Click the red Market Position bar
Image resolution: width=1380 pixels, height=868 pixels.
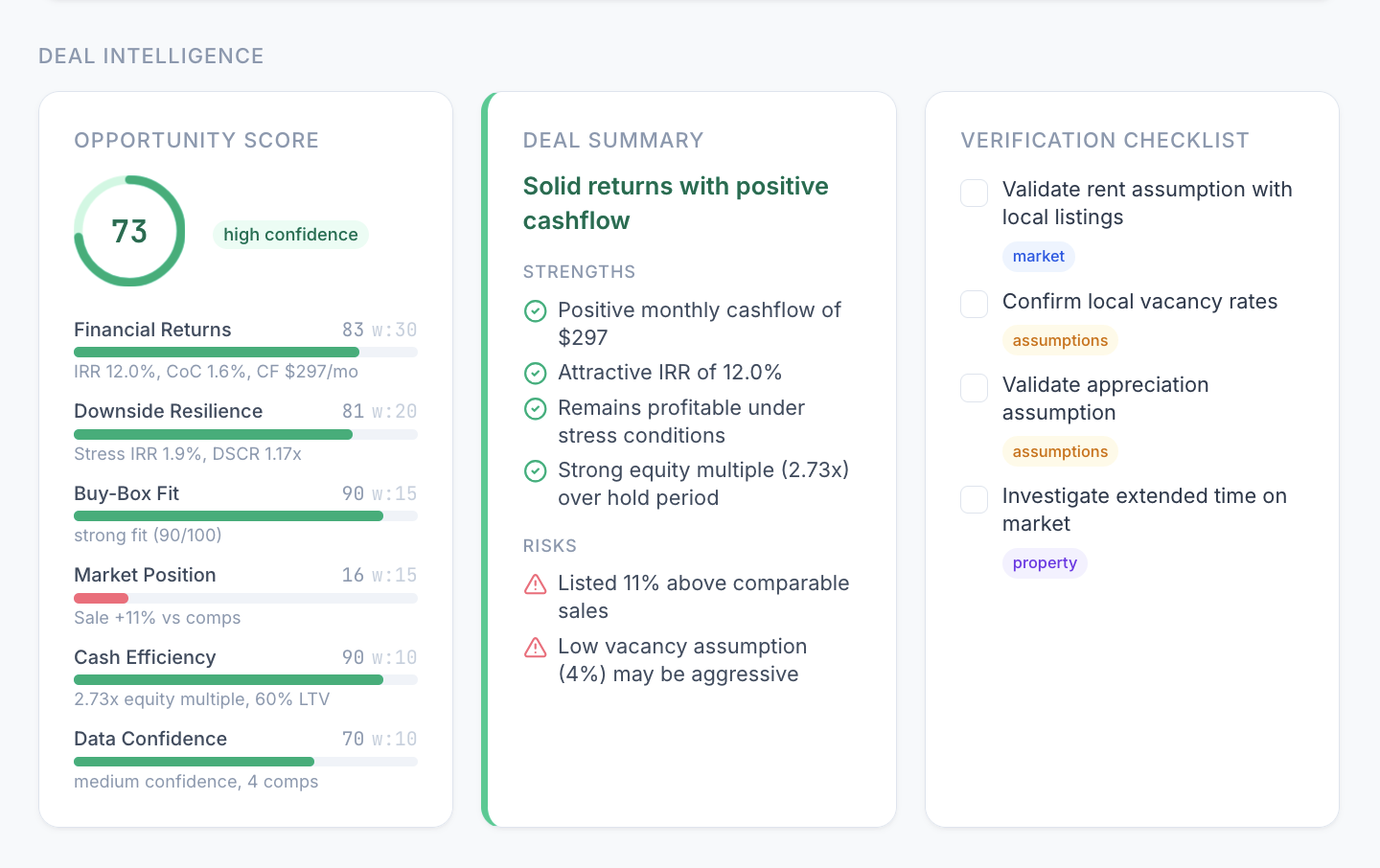click(x=101, y=598)
